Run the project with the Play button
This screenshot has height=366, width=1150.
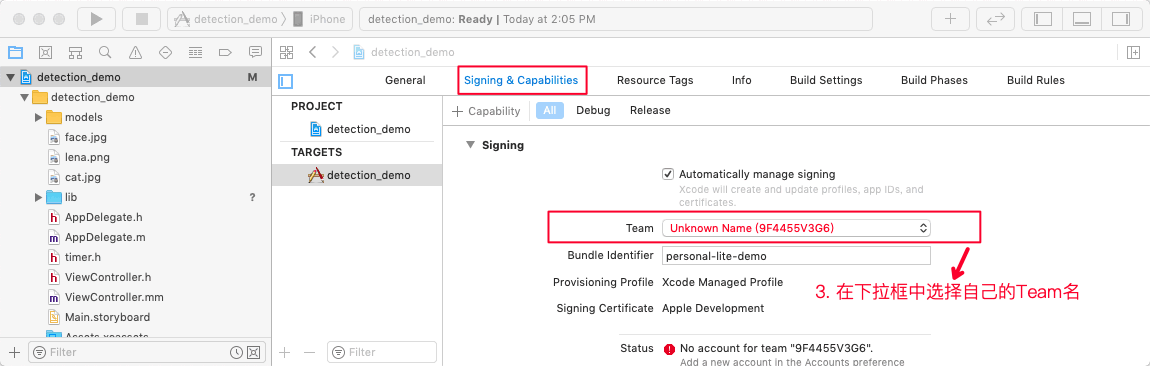(x=96, y=19)
